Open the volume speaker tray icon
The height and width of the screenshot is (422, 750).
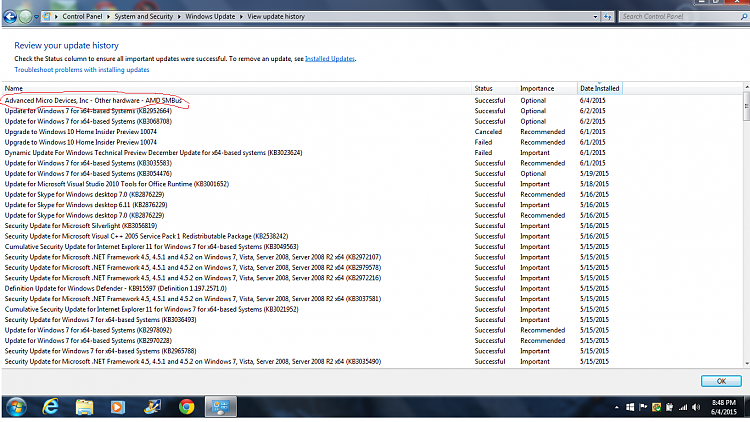696,407
